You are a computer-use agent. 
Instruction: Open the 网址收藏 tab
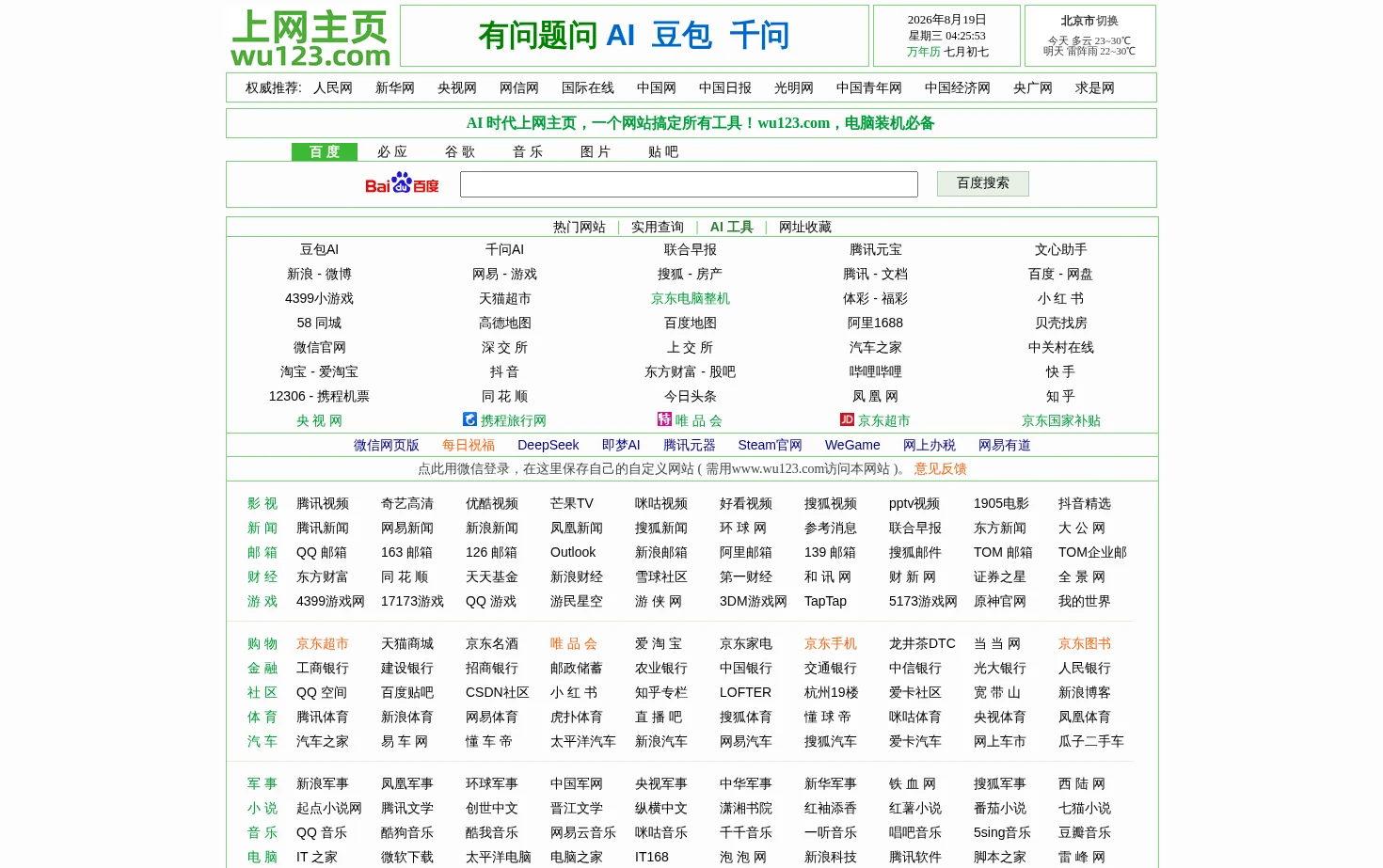click(805, 228)
